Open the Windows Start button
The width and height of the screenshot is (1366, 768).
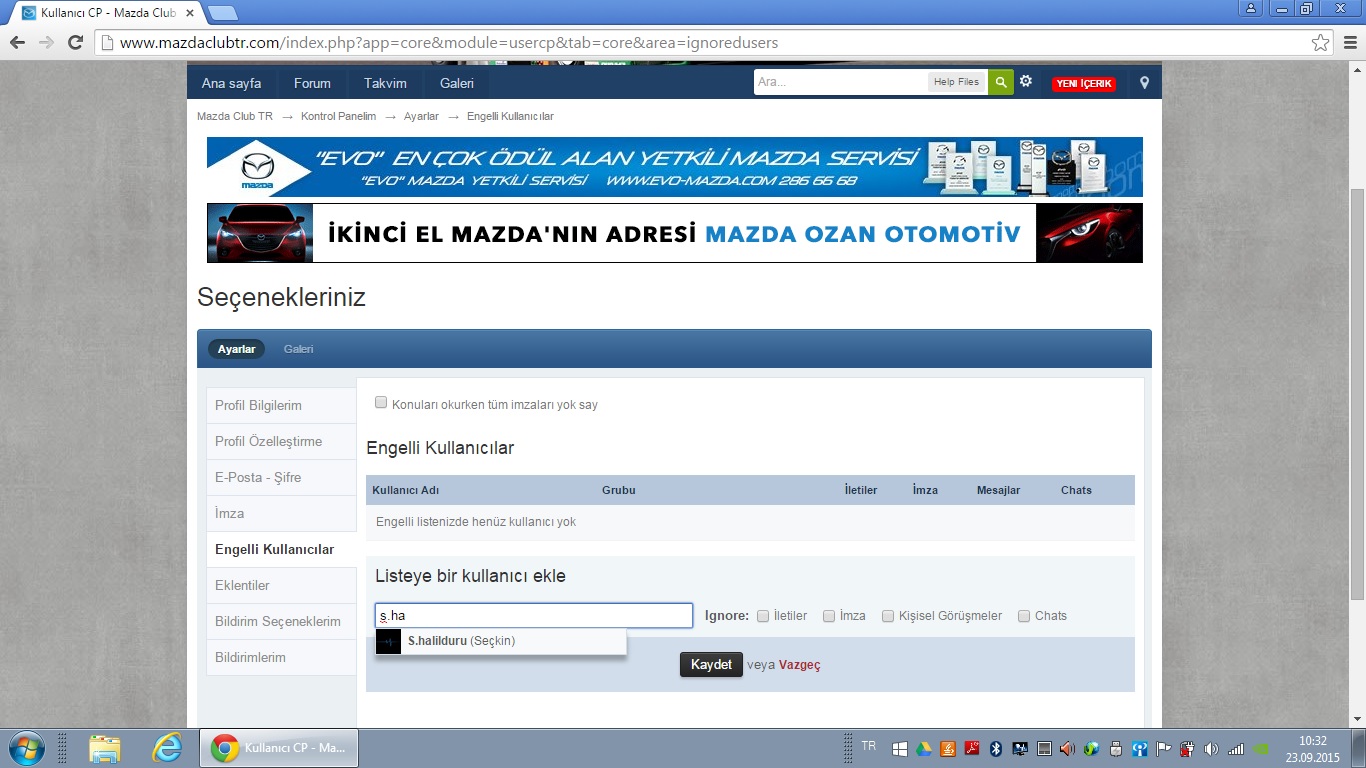pyautogui.click(x=25, y=748)
